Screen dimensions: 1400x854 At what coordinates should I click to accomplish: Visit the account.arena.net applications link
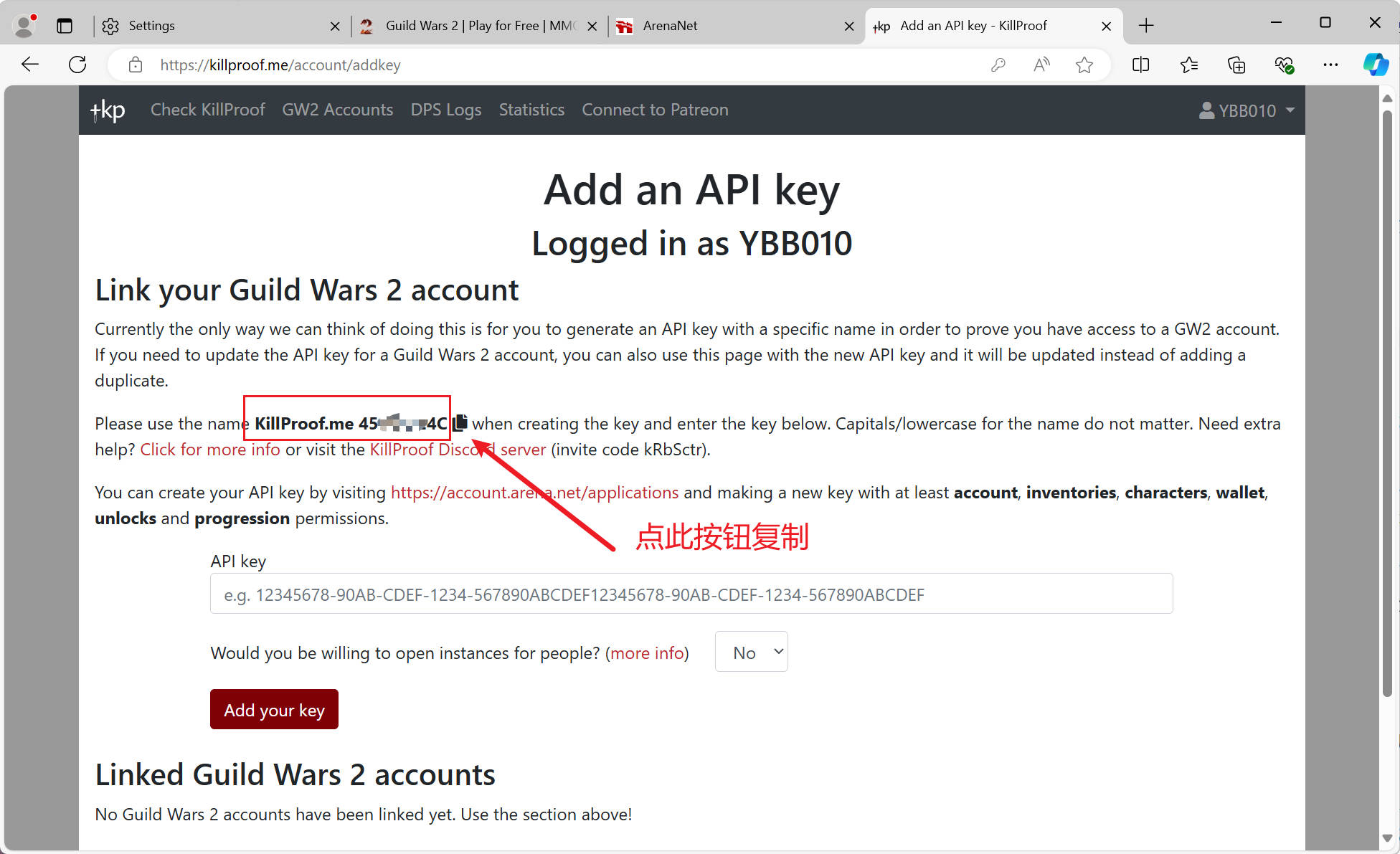tap(534, 493)
